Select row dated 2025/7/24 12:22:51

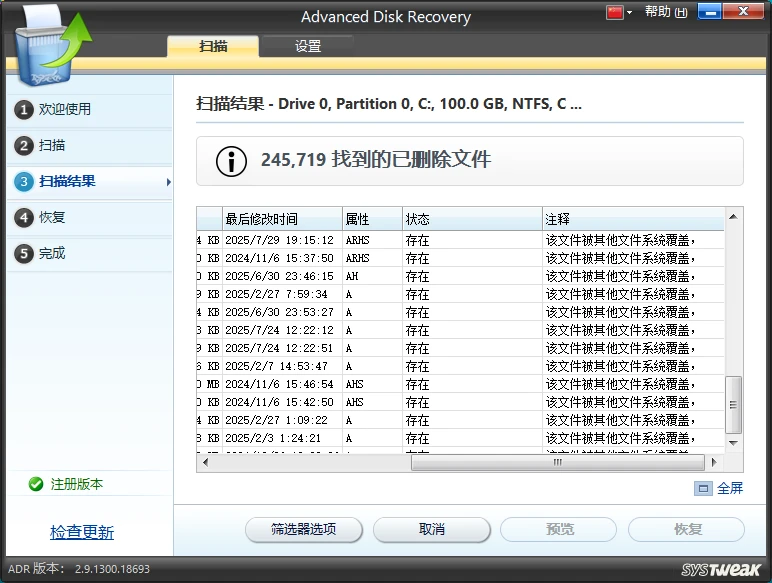point(460,348)
